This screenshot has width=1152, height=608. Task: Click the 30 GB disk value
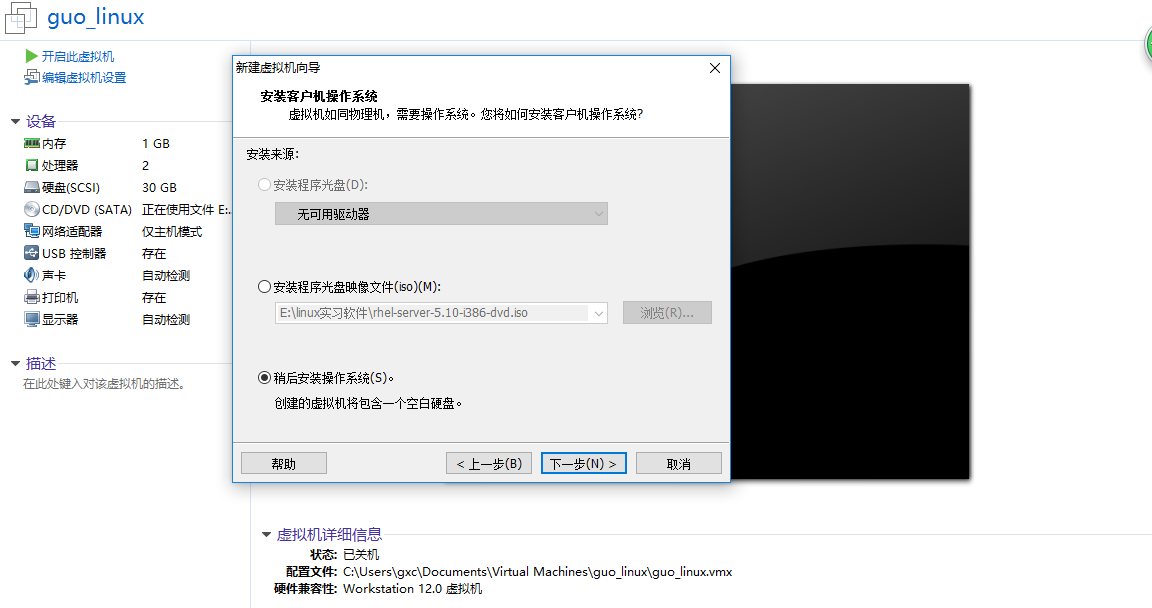pos(159,188)
